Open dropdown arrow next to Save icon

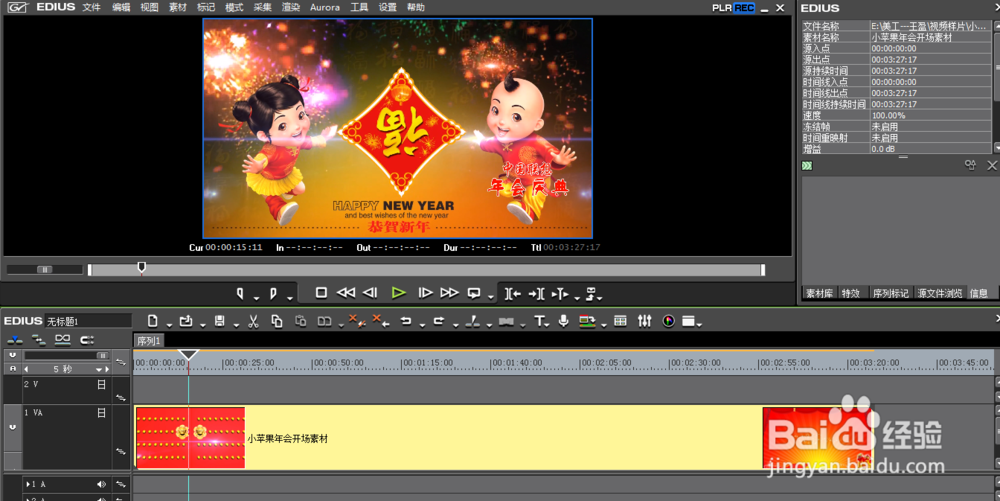point(236,325)
